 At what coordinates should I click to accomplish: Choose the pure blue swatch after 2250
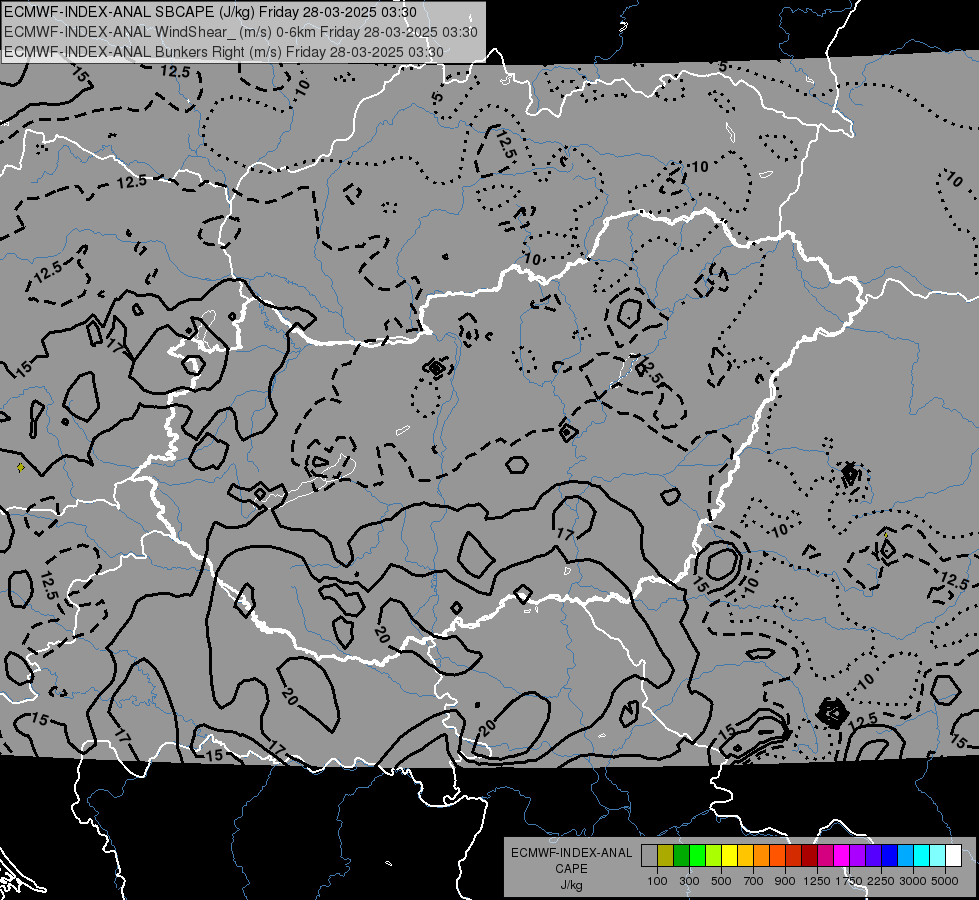coord(890,855)
